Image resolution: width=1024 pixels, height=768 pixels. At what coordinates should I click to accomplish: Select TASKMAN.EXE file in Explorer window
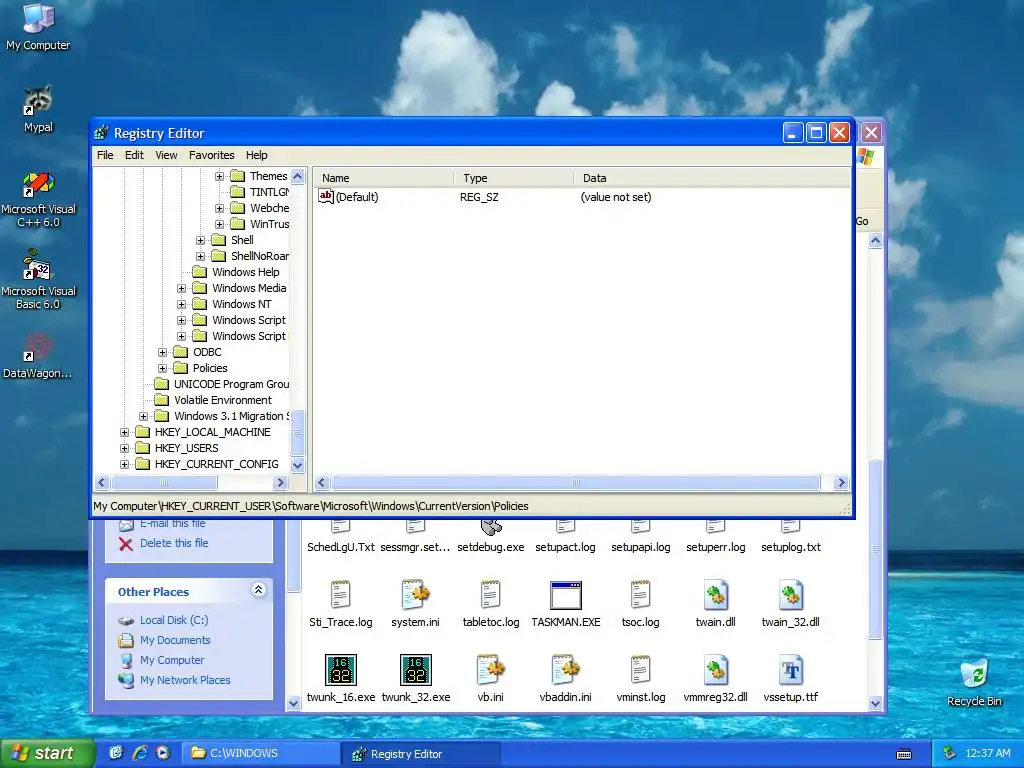[566, 604]
